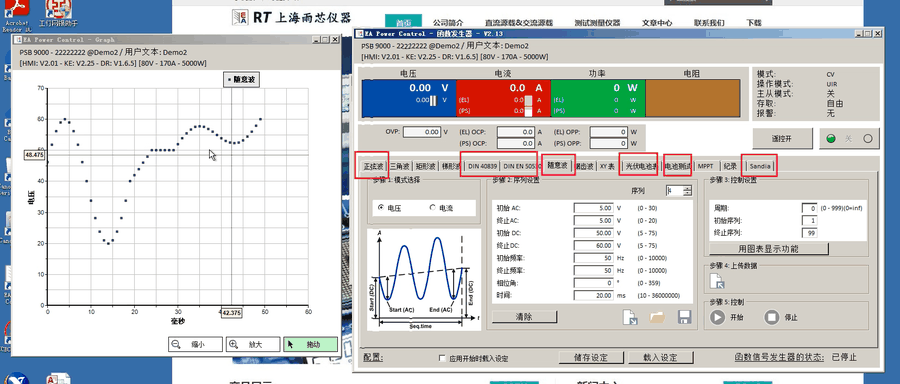Image resolution: width=900 pixels, height=384 pixels.
Task: Open the Sandia tab
Action: 760,166
